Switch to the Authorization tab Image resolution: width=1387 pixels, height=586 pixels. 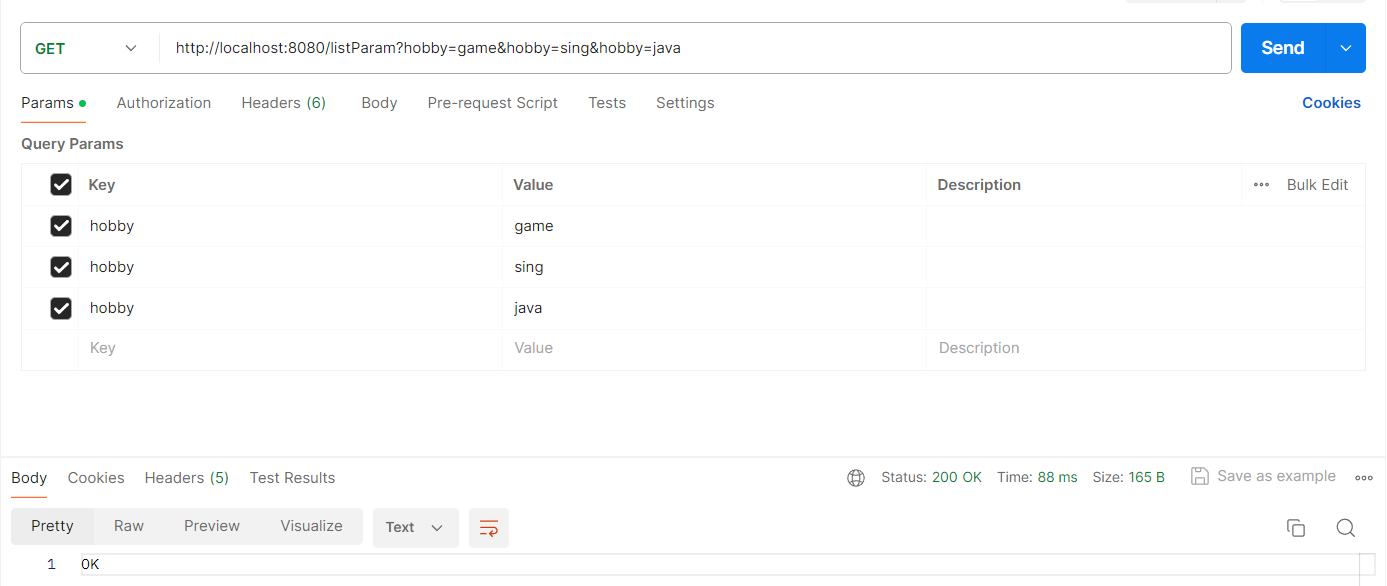coord(164,103)
